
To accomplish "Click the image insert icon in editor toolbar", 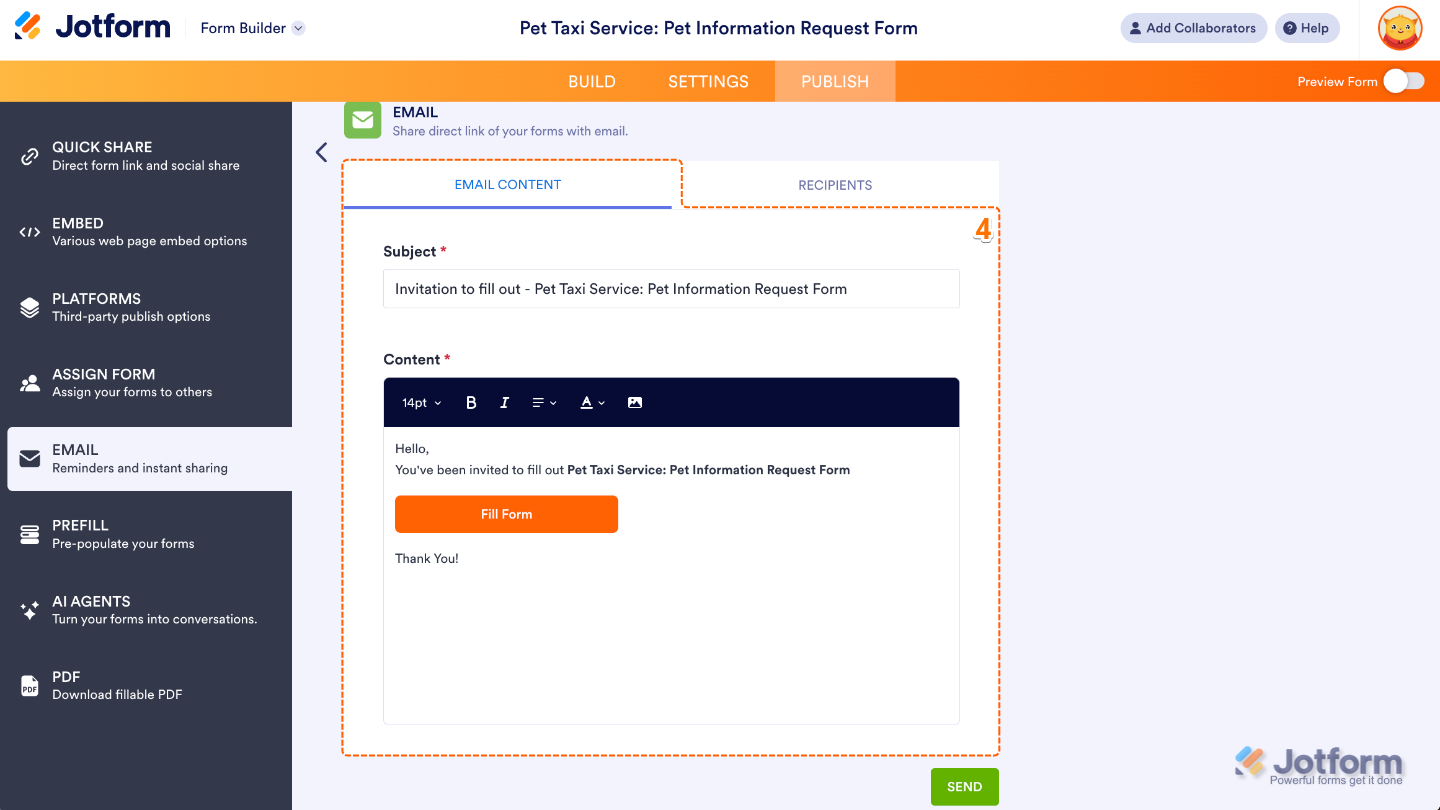I will click(635, 402).
